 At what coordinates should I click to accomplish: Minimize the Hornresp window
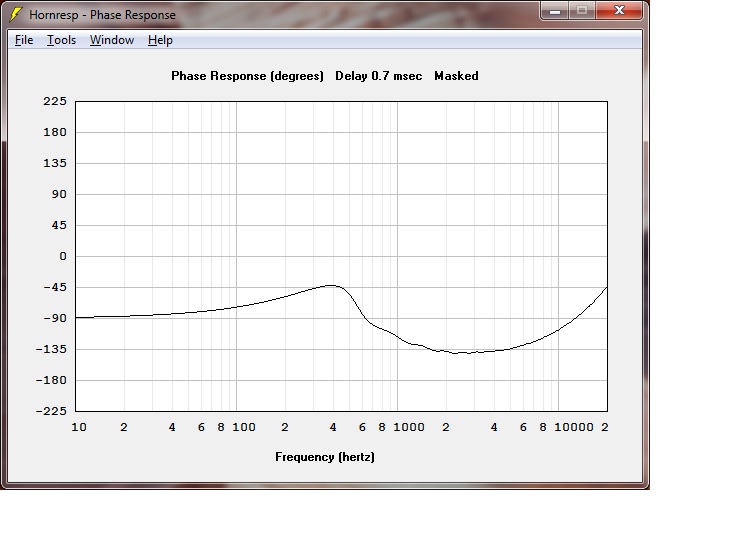pos(555,11)
